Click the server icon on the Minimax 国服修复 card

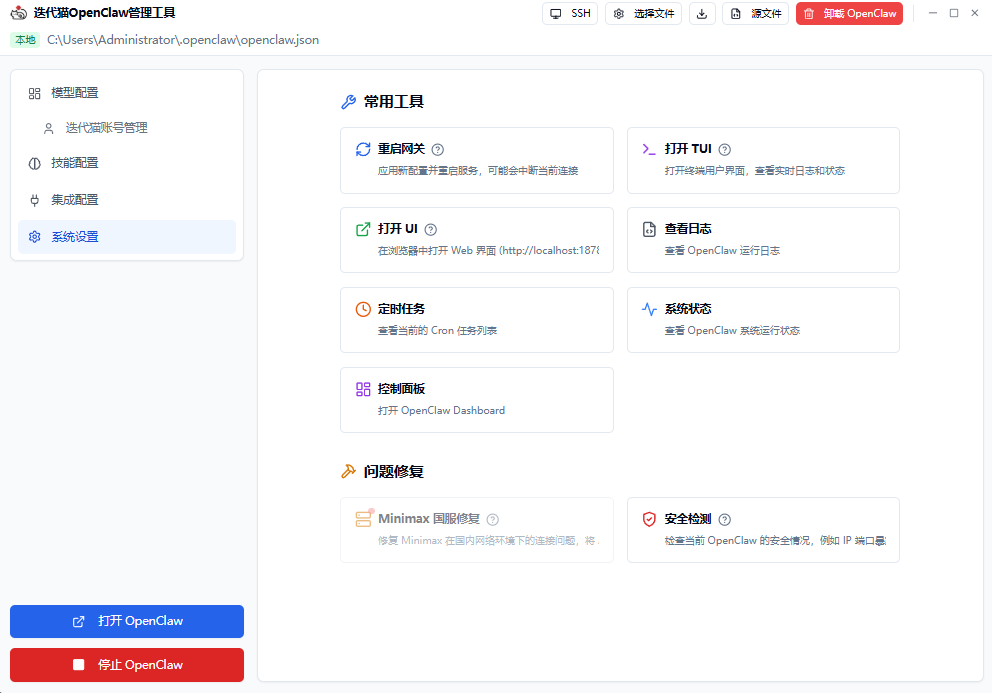[x=363, y=518]
